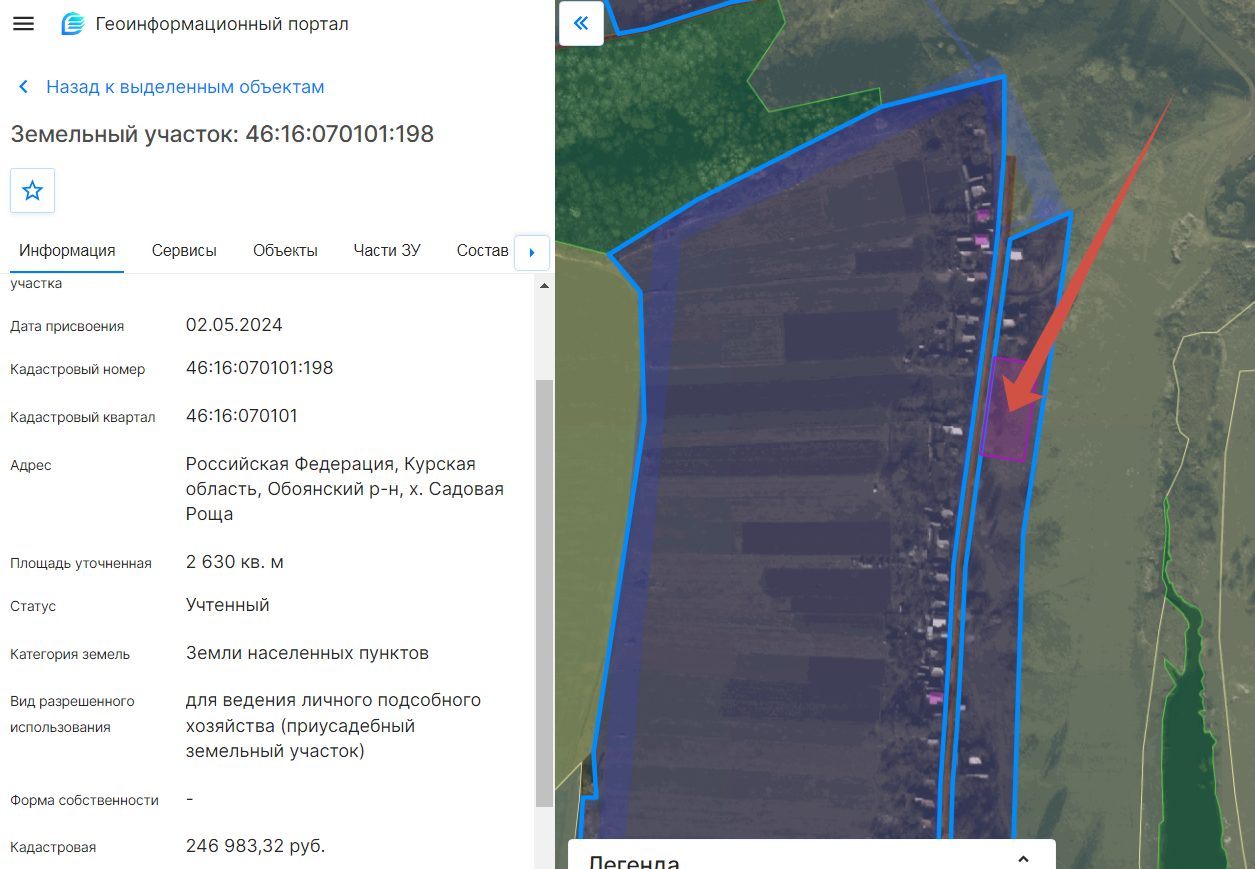The image size is (1255, 869).
Task: Collapse the side panel with double chevron
Action: (x=581, y=23)
